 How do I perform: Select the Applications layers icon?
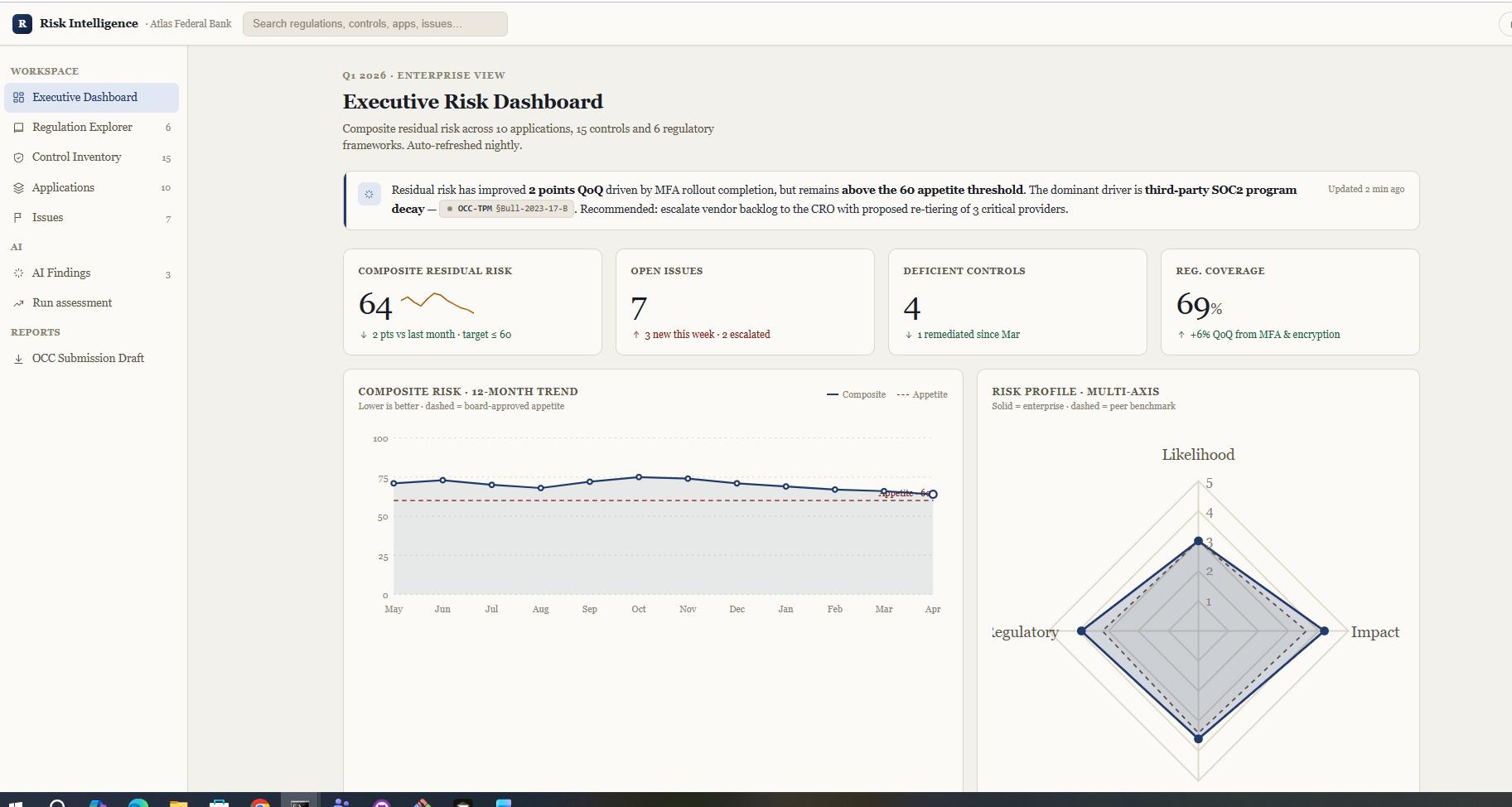pyautogui.click(x=19, y=188)
